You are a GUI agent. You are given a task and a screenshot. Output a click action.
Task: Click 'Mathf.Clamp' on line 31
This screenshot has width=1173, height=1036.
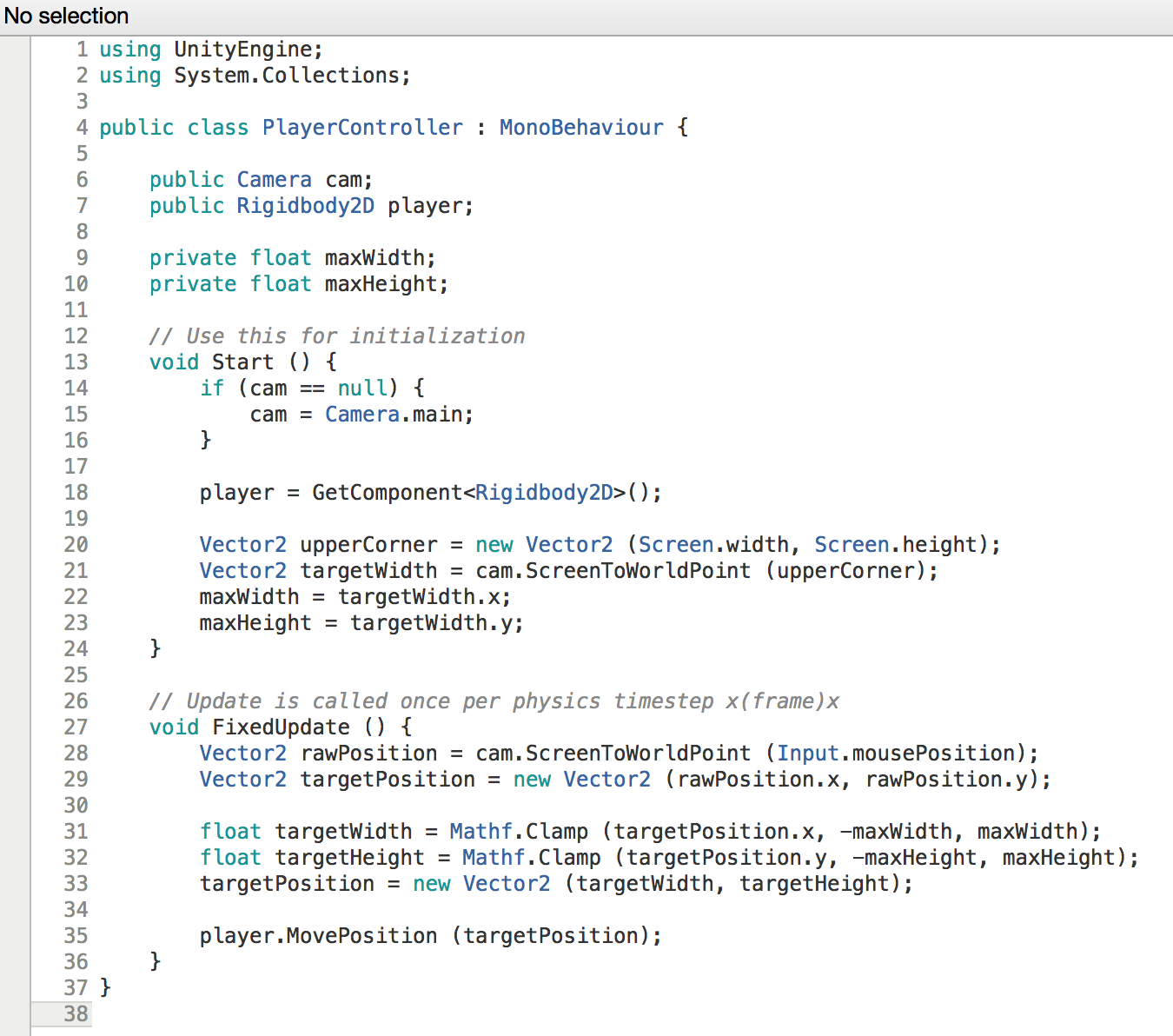[x=519, y=832]
